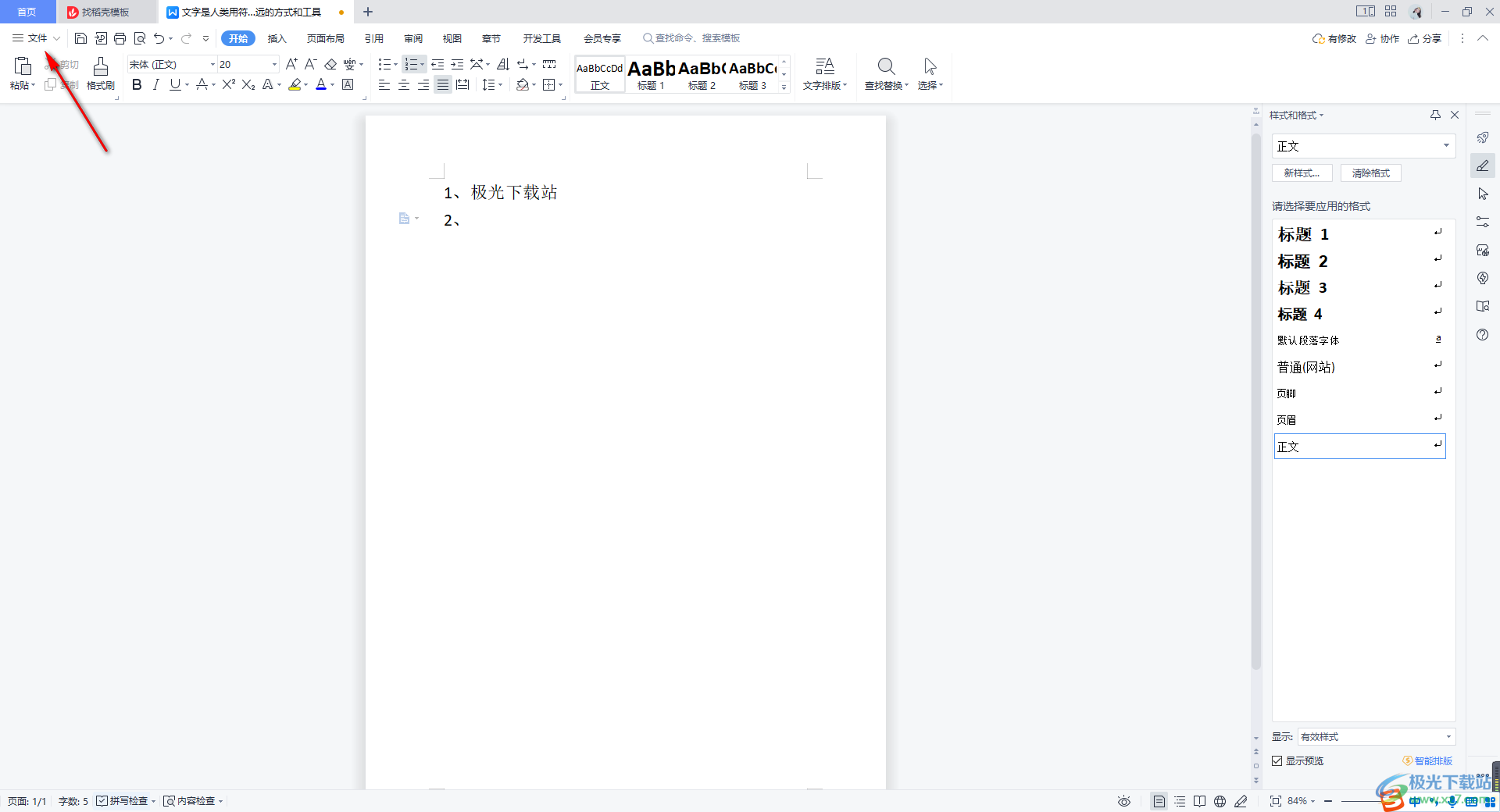Switch to web layout view in status bar
1500x812 pixels.
tap(1220, 801)
